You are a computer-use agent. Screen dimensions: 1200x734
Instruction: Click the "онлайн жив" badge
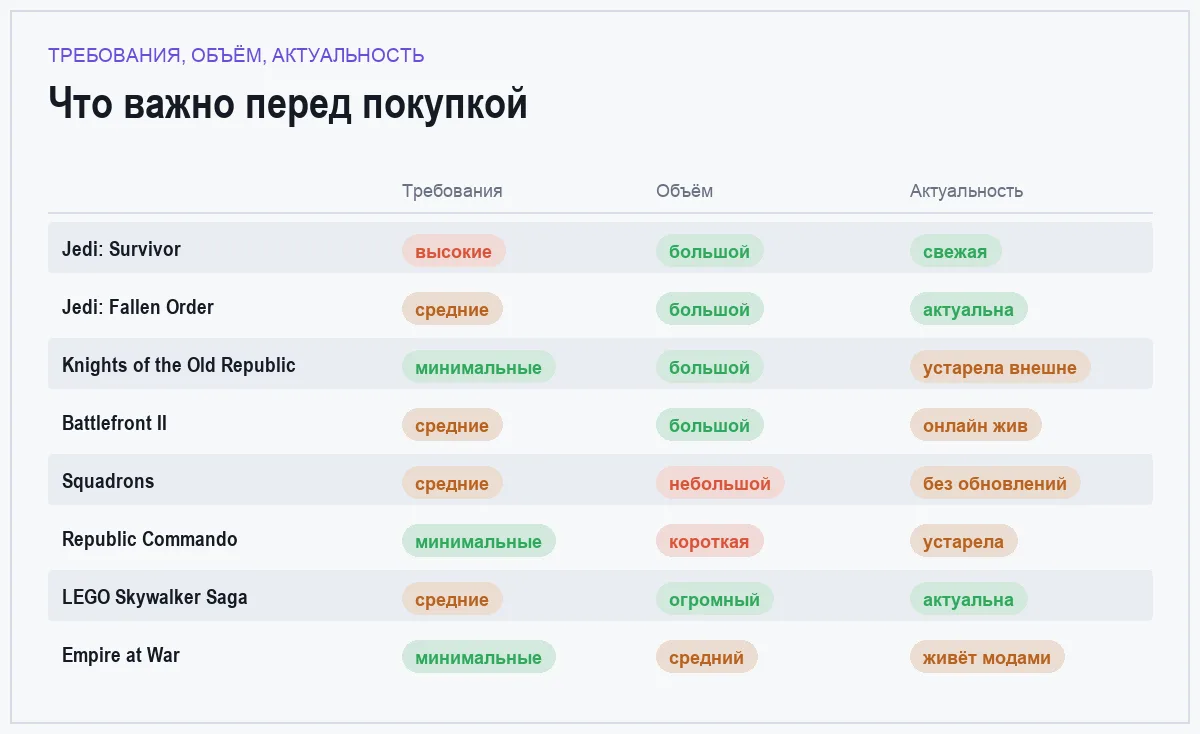(976, 425)
